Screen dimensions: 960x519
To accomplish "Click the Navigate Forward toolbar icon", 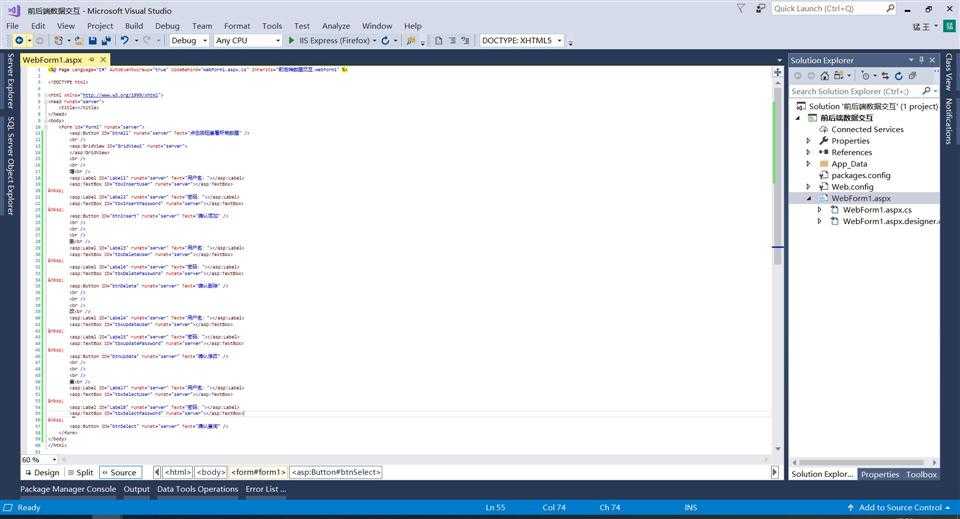I will click(40, 40).
